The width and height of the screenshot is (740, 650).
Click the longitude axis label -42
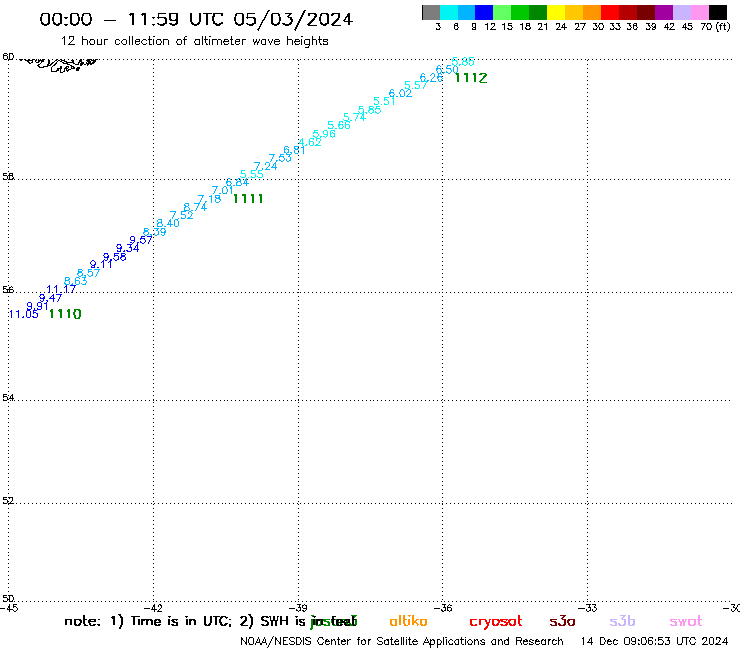tap(153, 608)
